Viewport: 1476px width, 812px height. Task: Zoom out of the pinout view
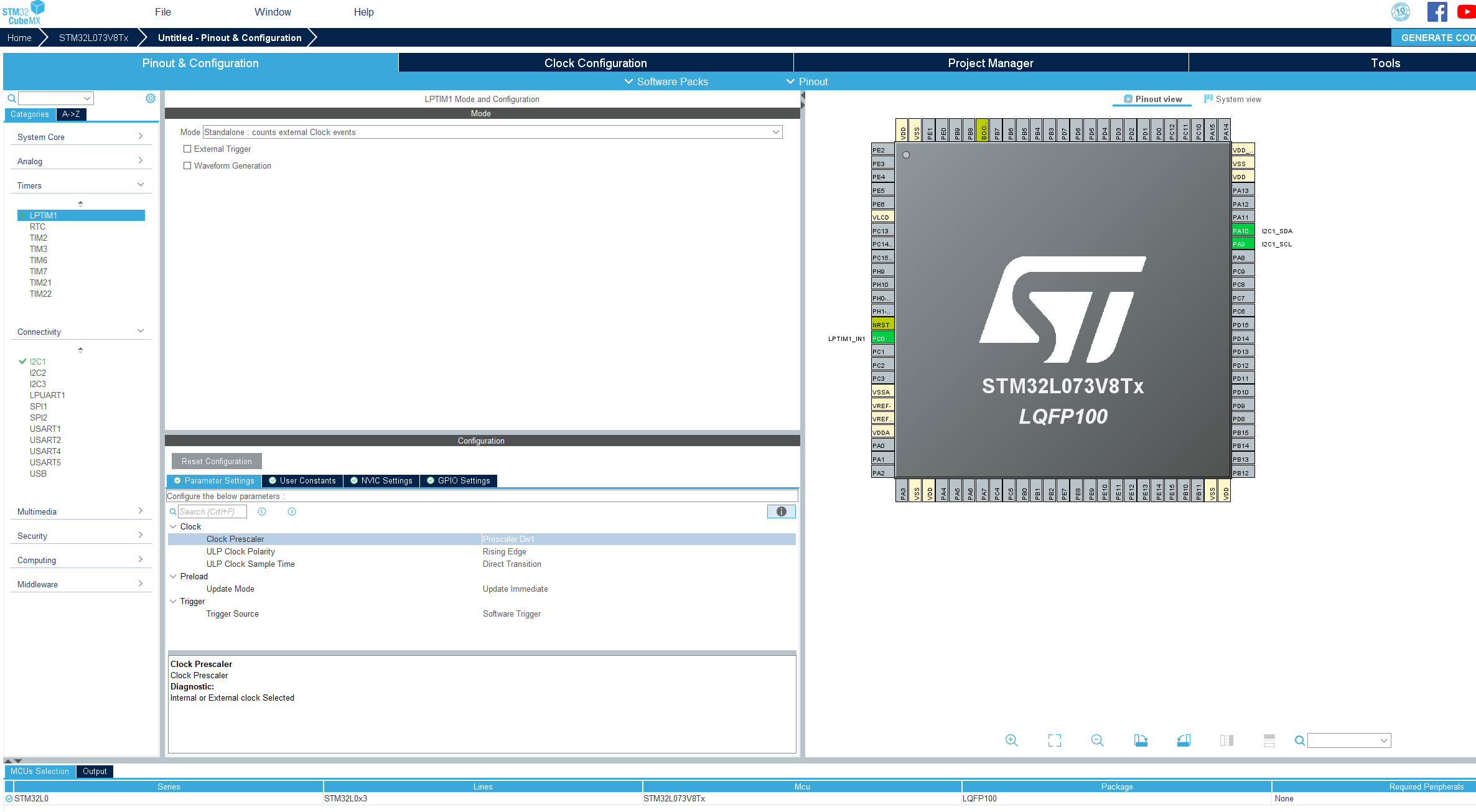pos(1098,740)
